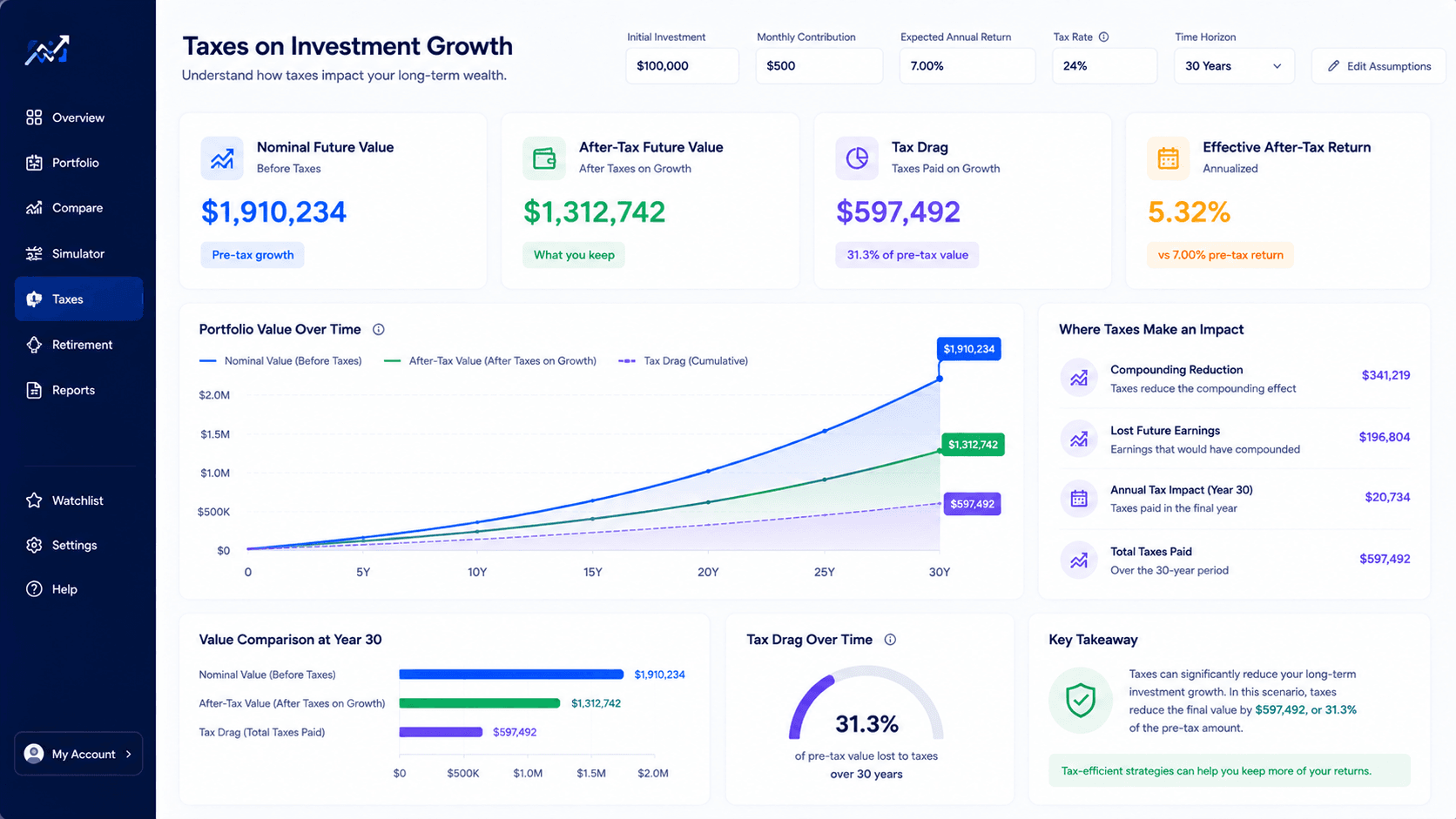Open the Overview page
The height and width of the screenshot is (819, 1456).
78,117
